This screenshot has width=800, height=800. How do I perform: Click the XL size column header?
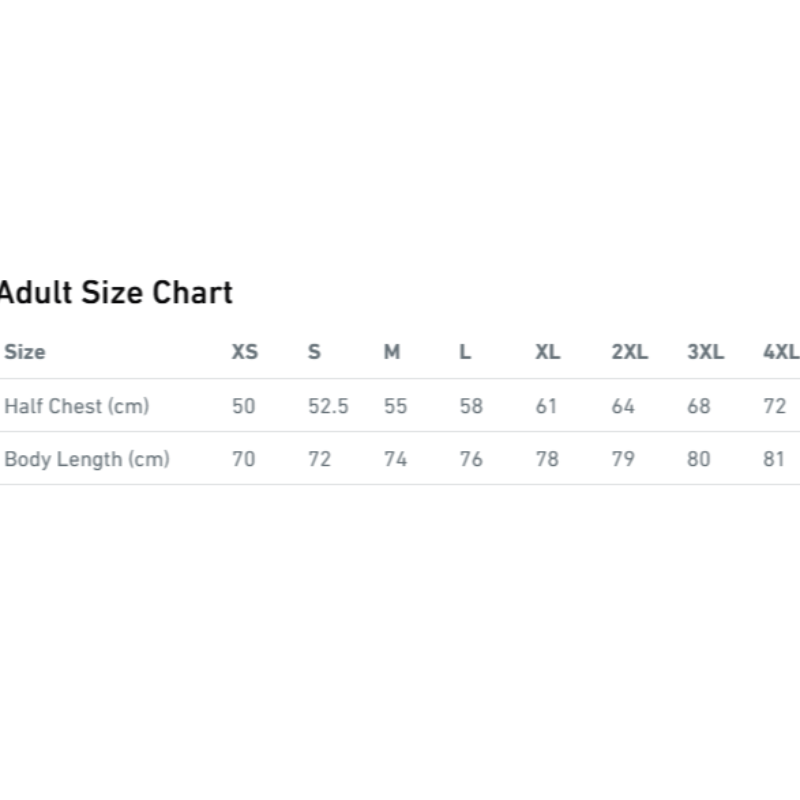click(547, 352)
